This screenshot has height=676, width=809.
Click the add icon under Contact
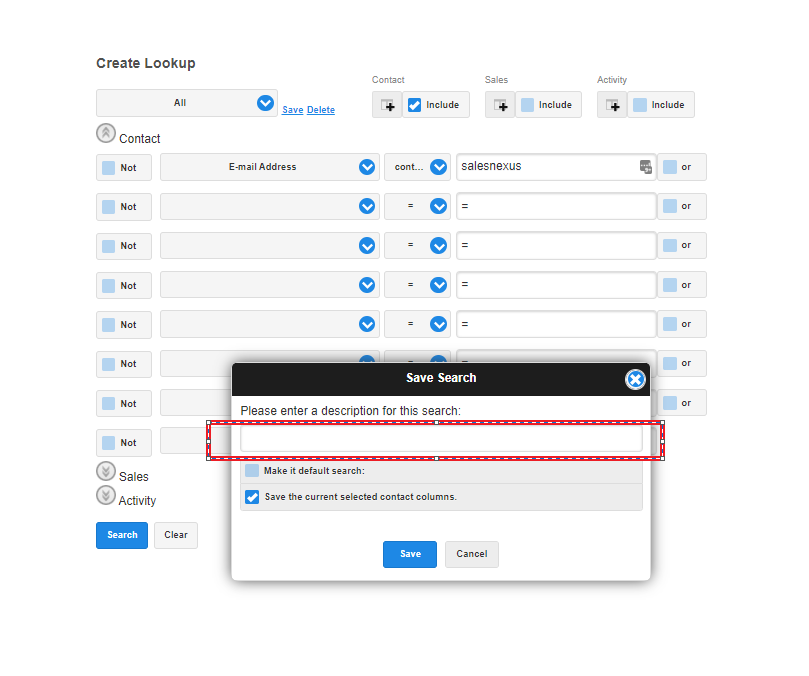pos(387,105)
